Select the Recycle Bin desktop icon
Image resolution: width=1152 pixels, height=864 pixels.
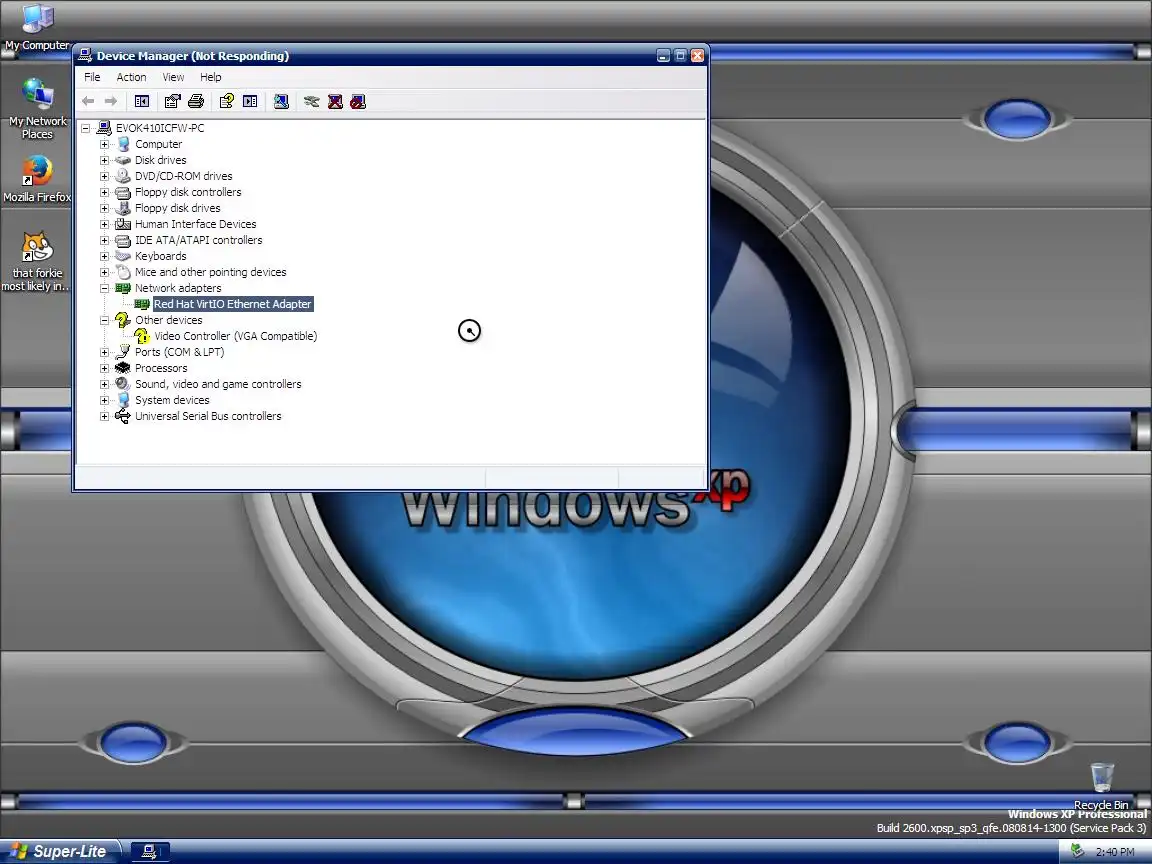click(x=1101, y=785)
